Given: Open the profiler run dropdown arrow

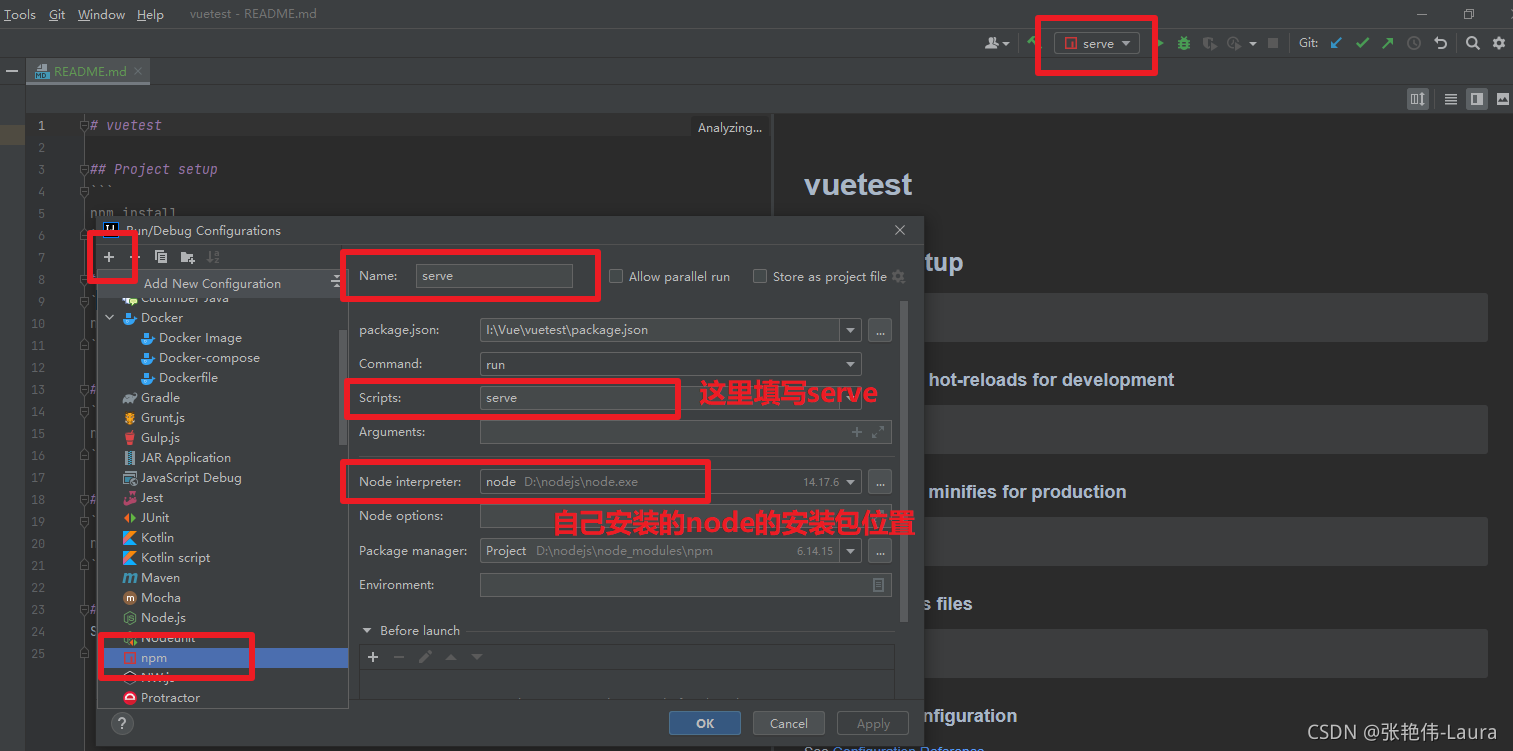Looking at the screenshot, I should click(1253, 43).
